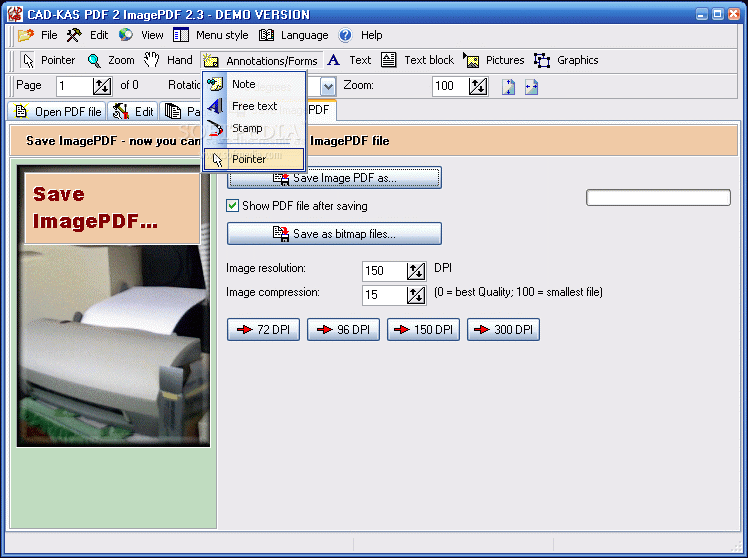Click the zoom value stepper

pyautogui.click(x=478, y=86)
